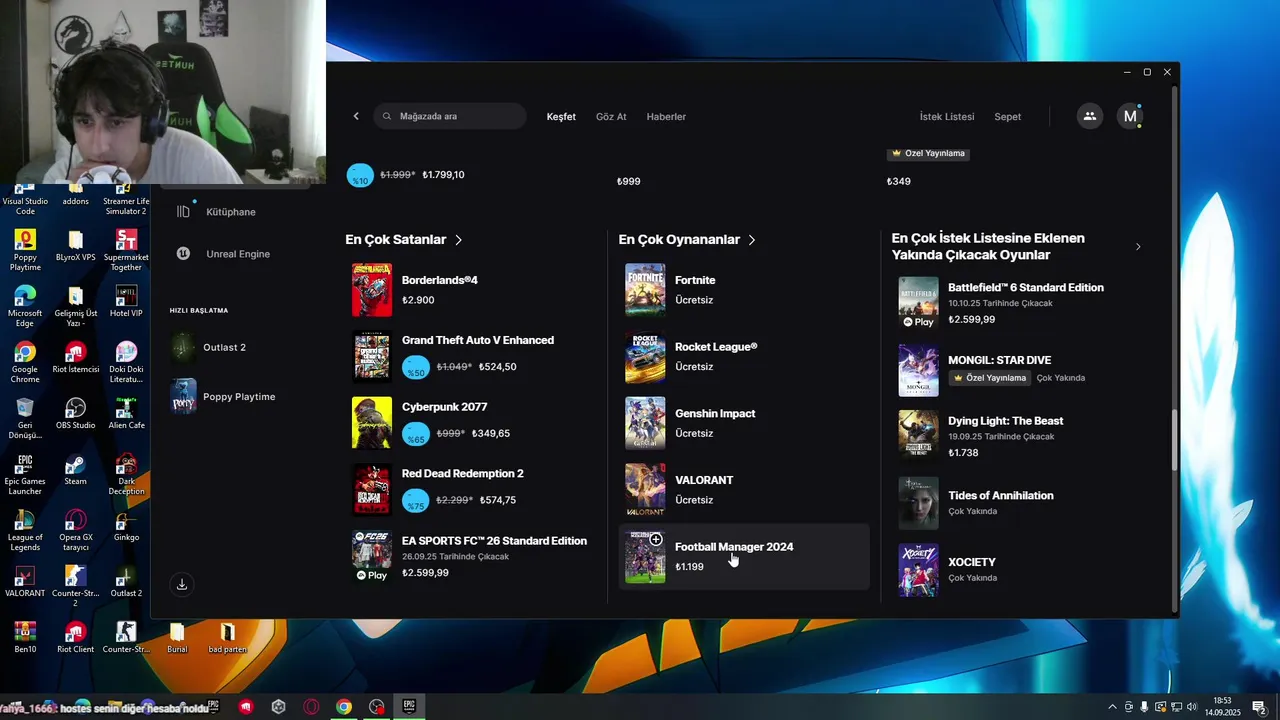Open the Supermarket Together desktop shortcut
This screenshot has width=1280, height=720.
tap(126, 250)
